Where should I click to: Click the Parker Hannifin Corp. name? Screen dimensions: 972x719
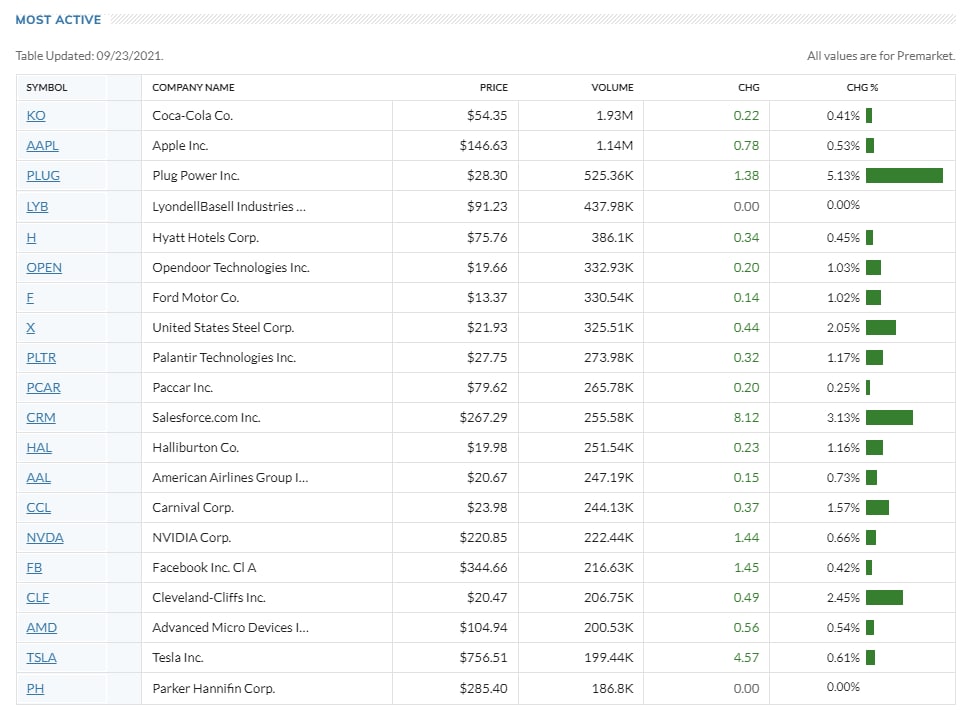pyautogui.click(x=213, y=688)
